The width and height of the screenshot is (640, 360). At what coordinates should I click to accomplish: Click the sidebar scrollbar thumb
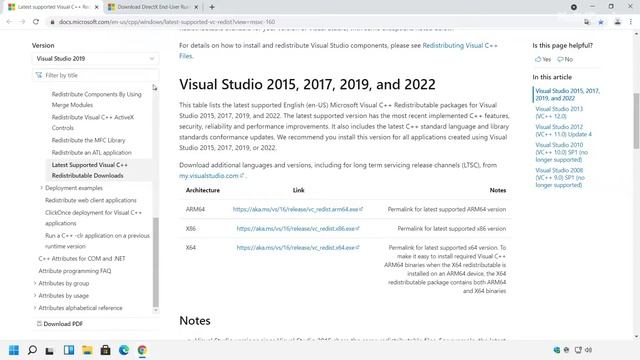pos(156,262)
